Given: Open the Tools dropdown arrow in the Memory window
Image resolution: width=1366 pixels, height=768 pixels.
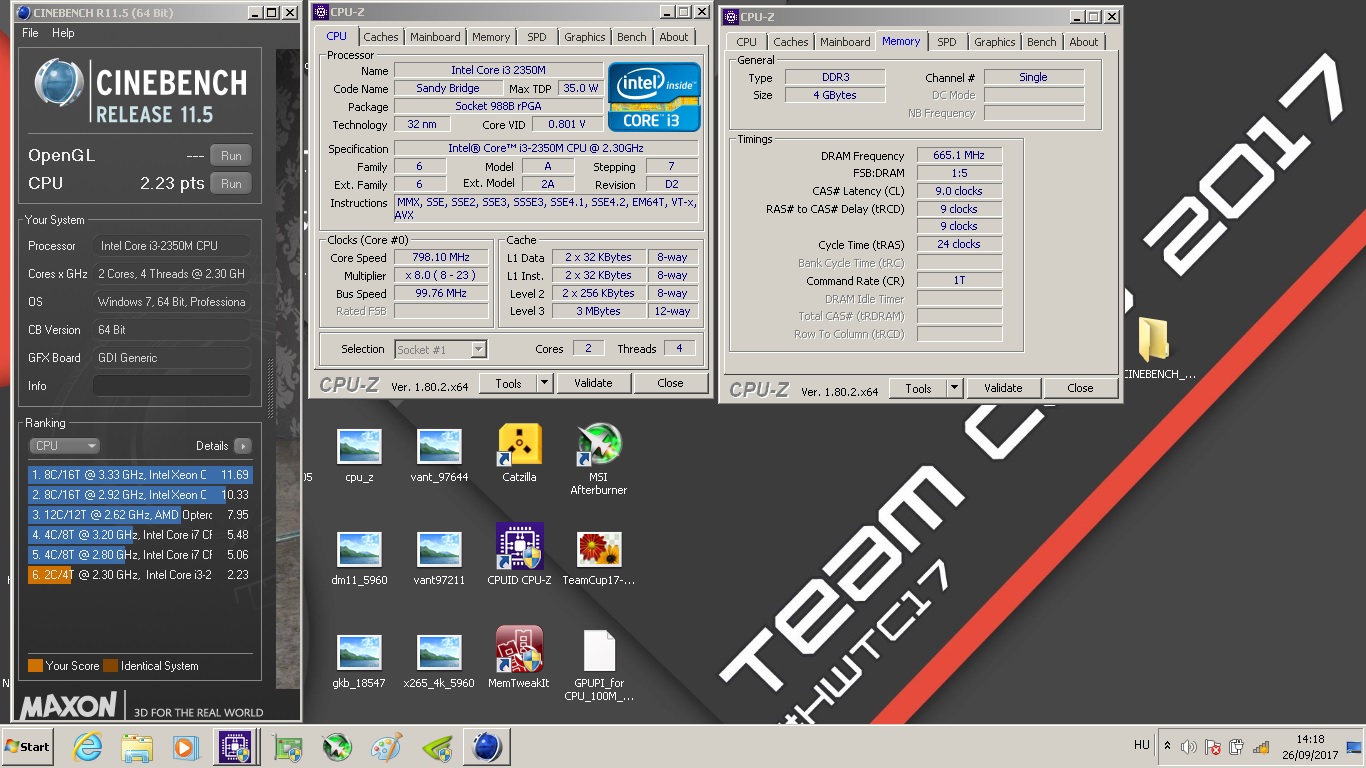Looking at the screenshot, I should pyautogui.click(x=954, y=388).
